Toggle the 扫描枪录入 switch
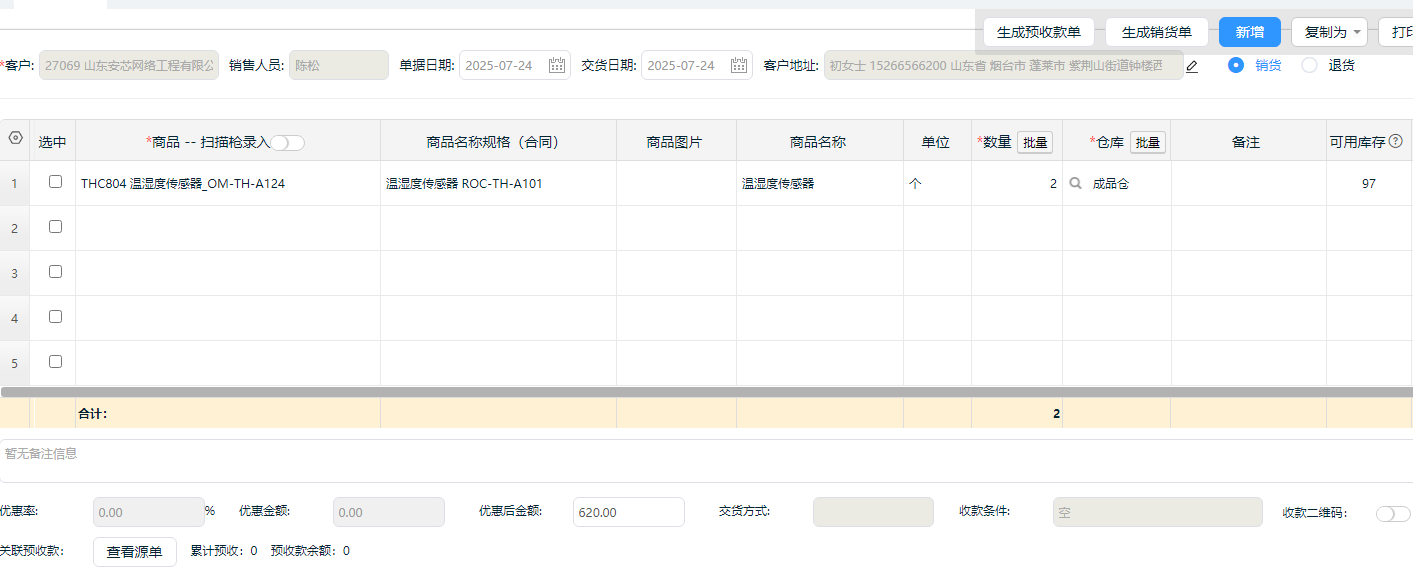This screenshot has width=1413, height=572. [288, 143]
